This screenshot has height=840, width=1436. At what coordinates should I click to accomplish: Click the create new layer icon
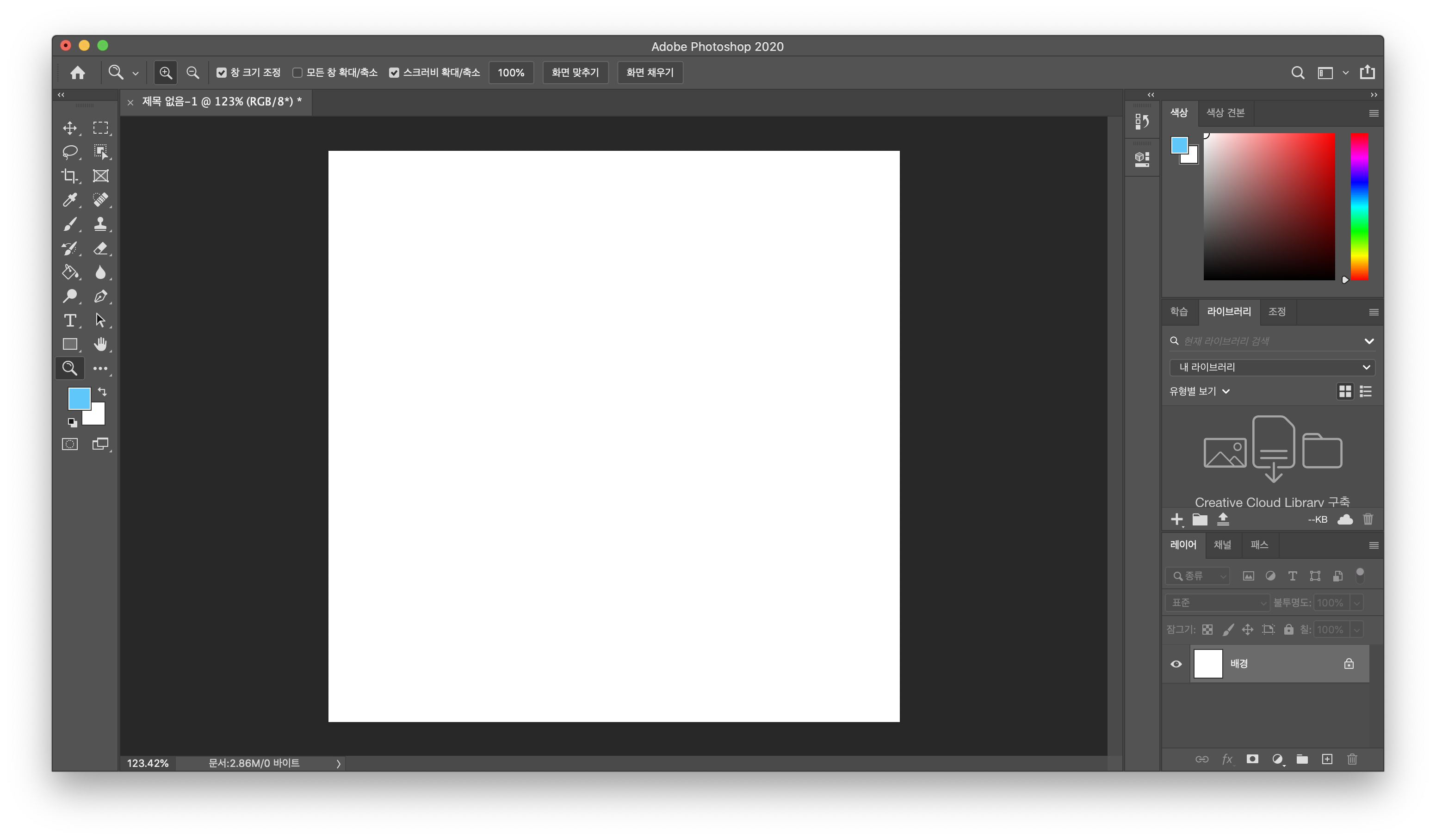pyautogui.click(x=1327, y=759)
